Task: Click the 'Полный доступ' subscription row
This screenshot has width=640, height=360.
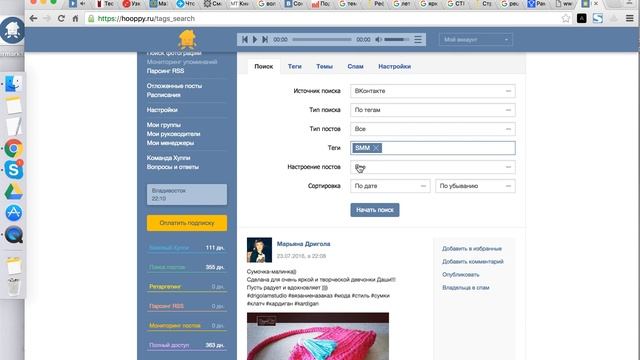Action: click(187, 345)
